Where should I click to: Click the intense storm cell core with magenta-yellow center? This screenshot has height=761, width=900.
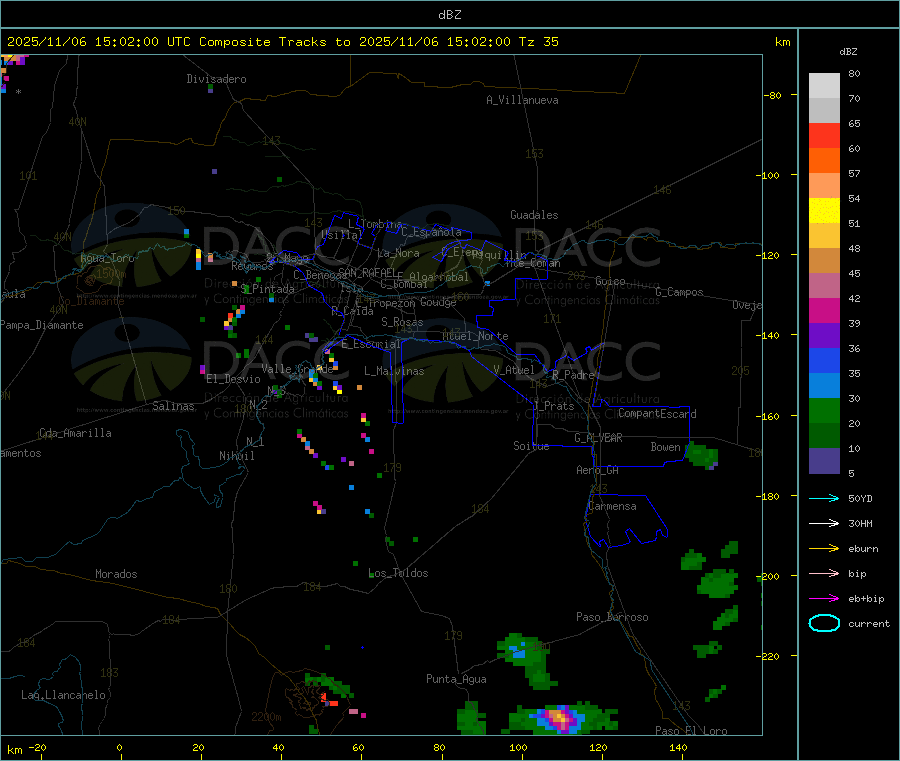(x=560, y=718)
